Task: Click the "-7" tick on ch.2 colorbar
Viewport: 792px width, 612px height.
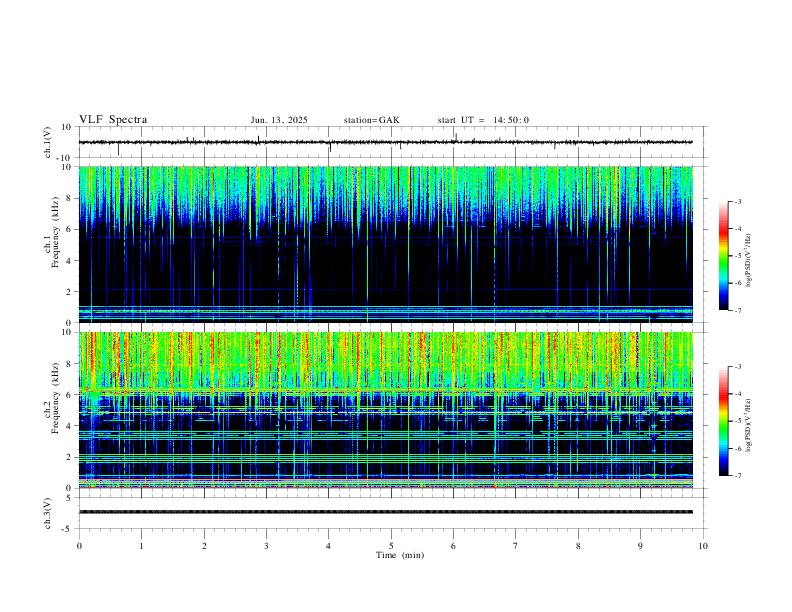Action: 738,476
